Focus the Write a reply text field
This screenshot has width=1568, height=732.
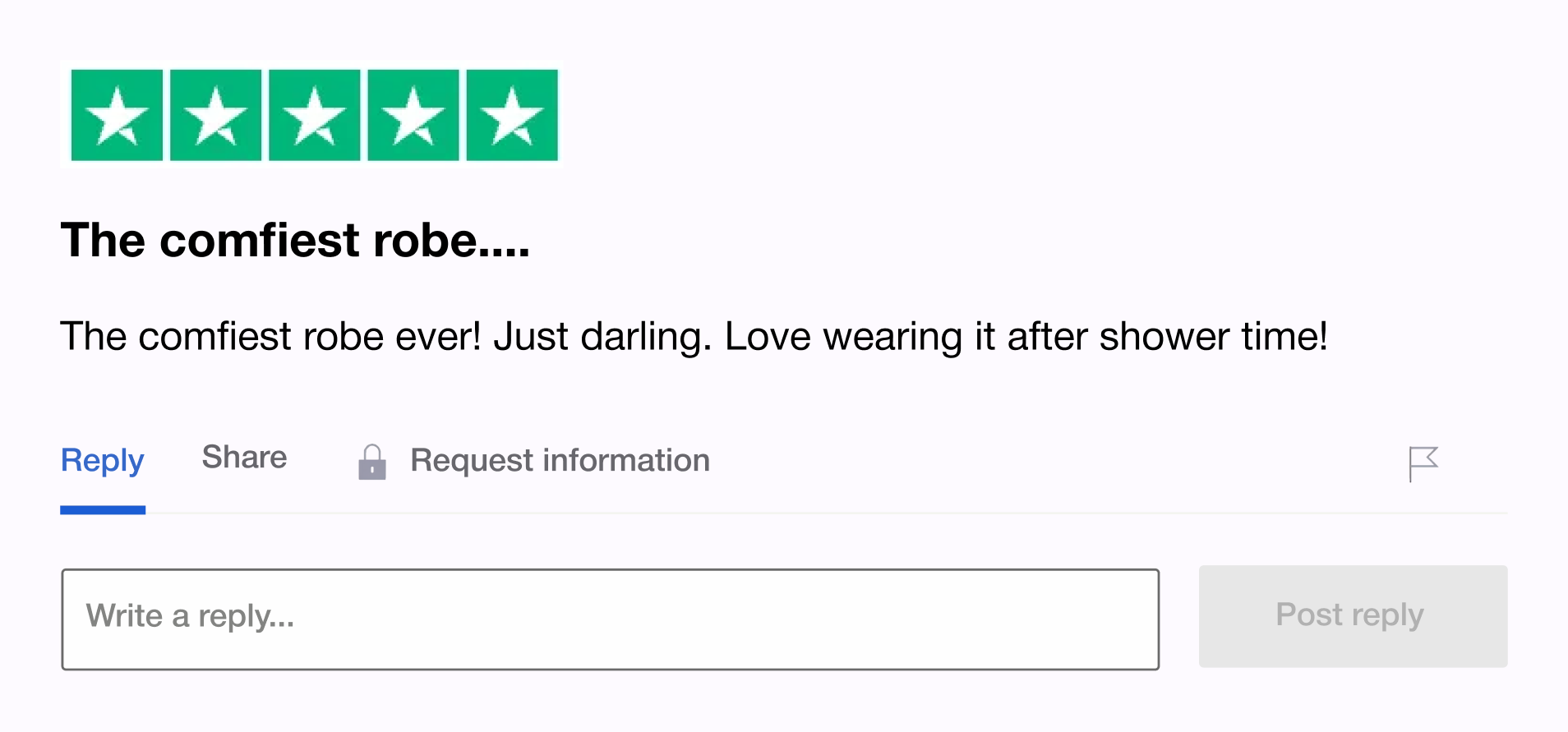pos(610,619)
